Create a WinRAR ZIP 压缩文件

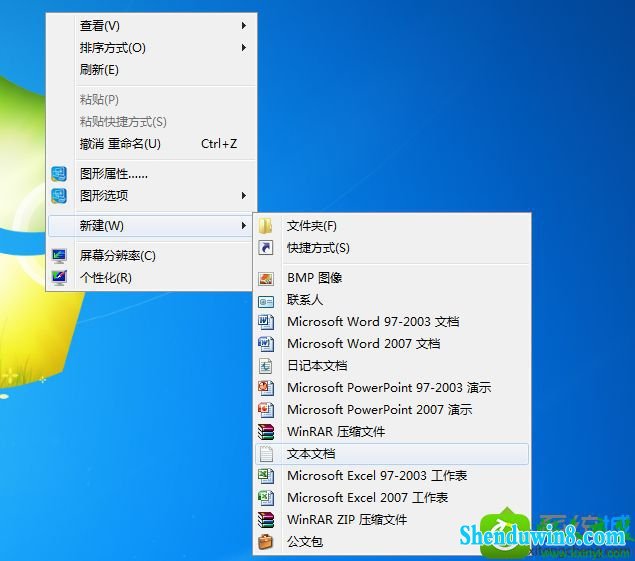(392, 520)
